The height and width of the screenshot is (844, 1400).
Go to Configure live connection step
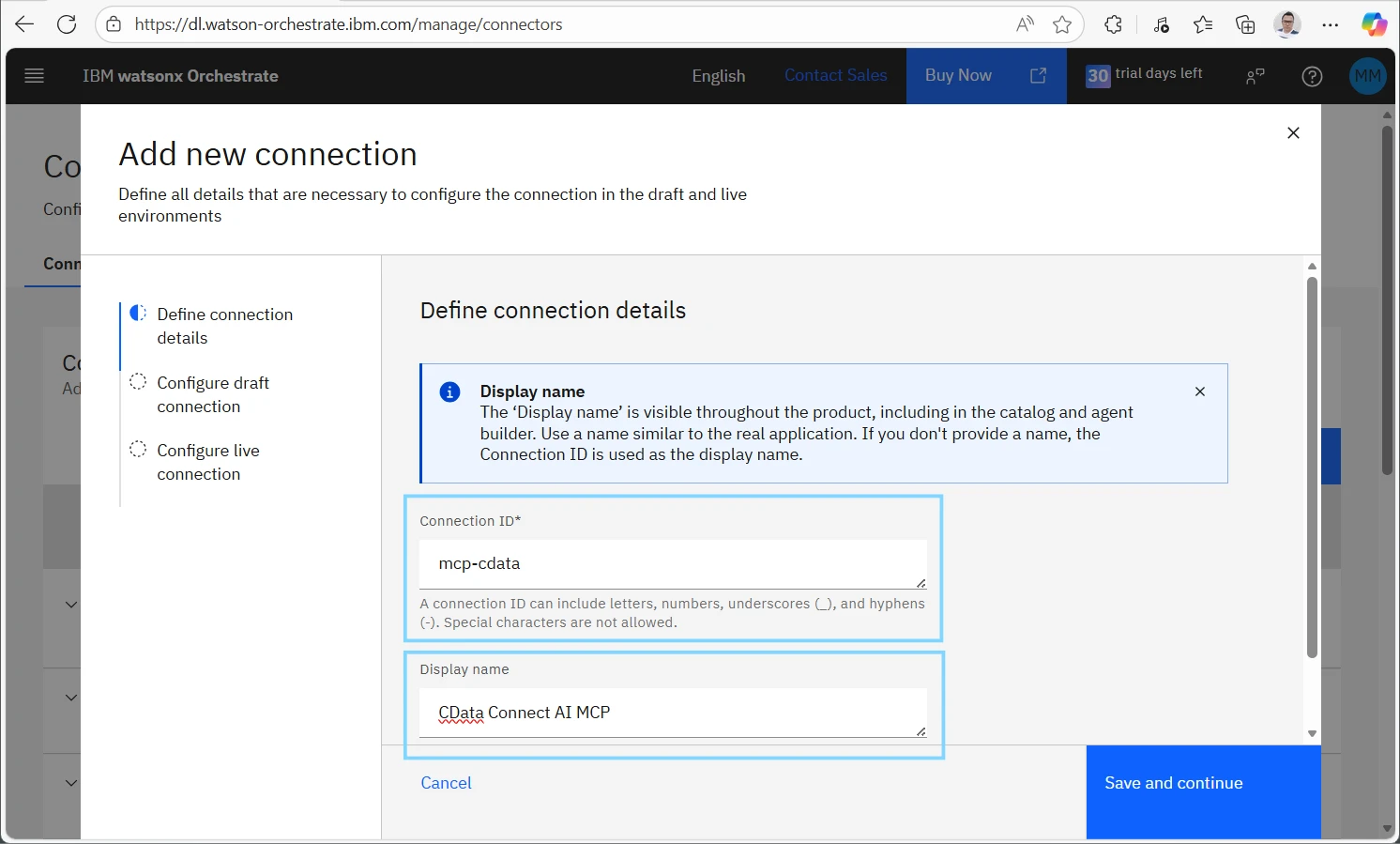click(x=208, y=462)
